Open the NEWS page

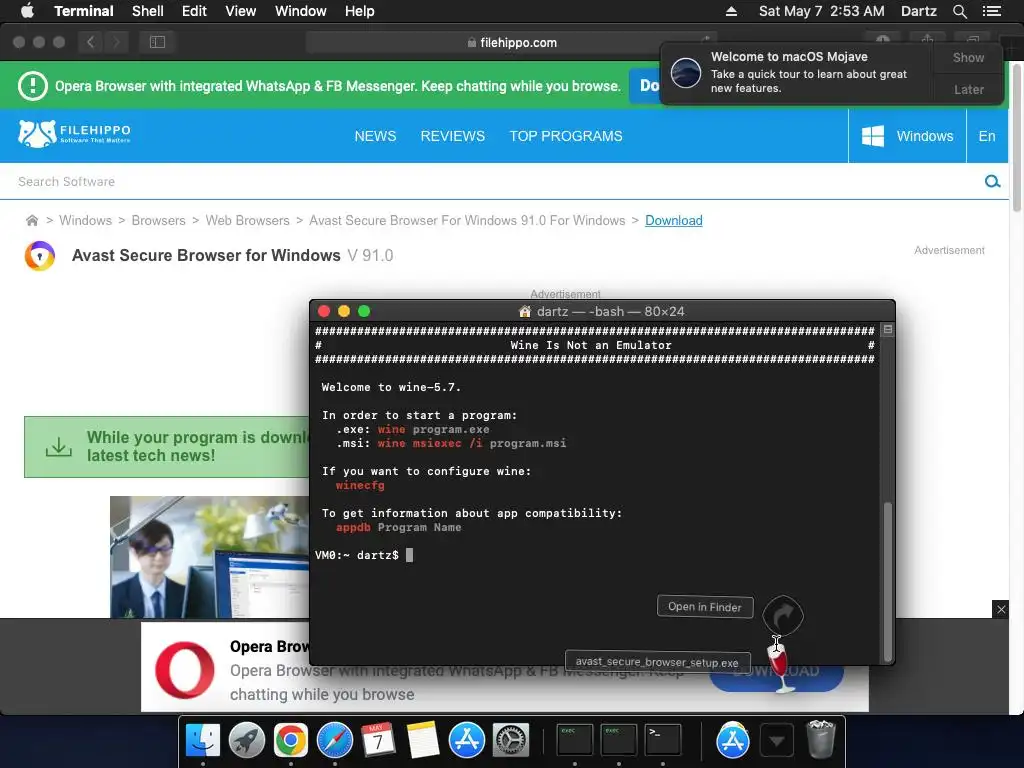tap(375, 136)
